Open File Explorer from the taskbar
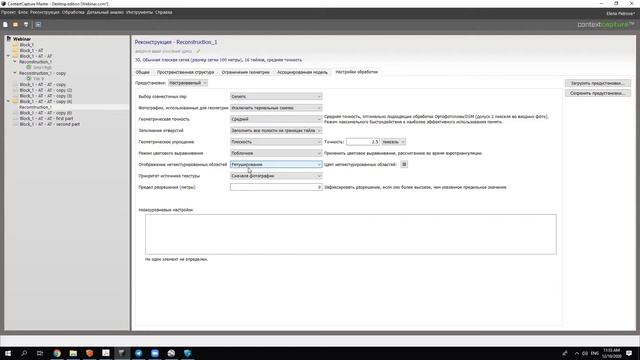 coord(73,353)
